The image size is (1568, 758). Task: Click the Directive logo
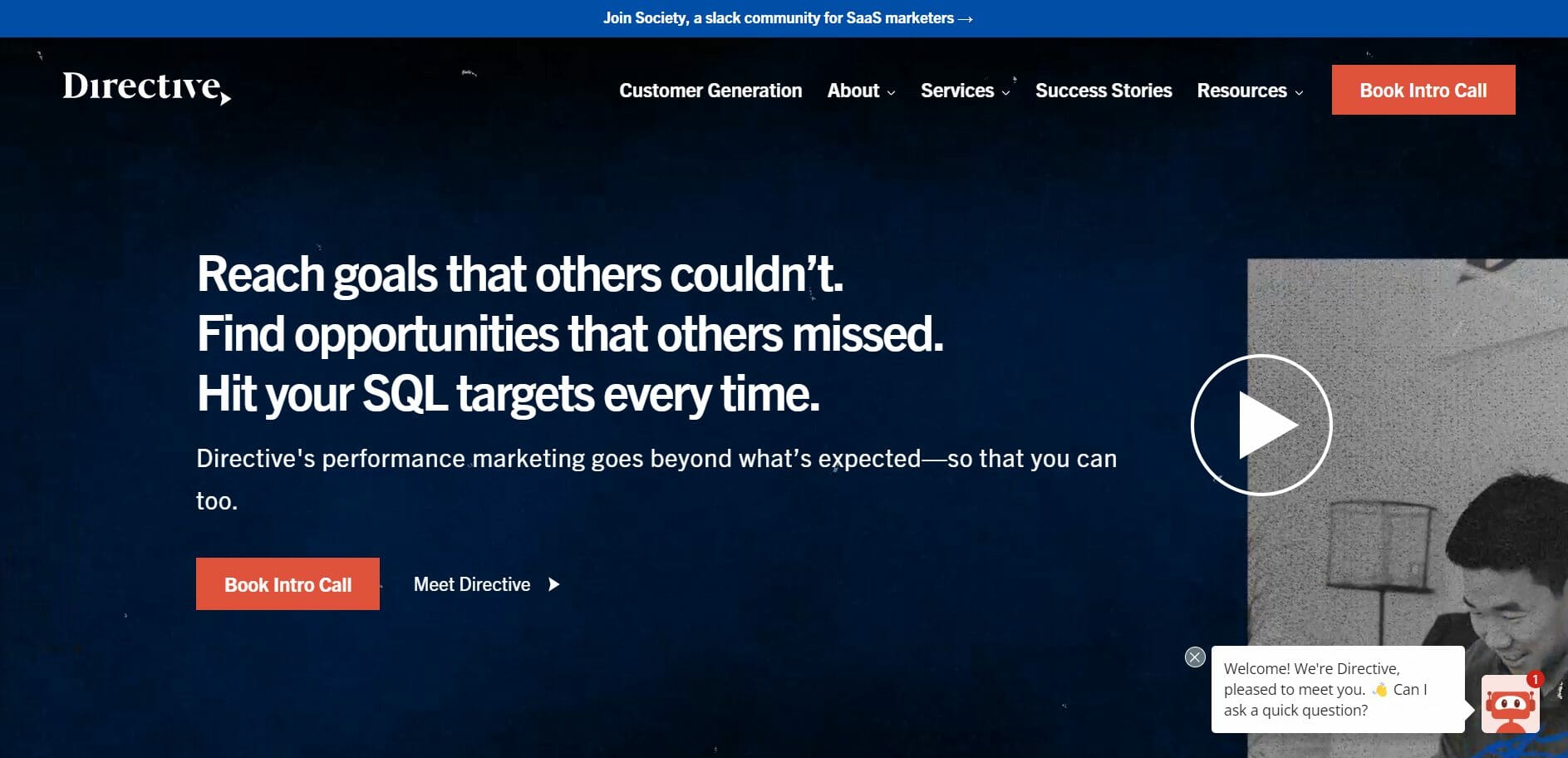coord(146,87)
